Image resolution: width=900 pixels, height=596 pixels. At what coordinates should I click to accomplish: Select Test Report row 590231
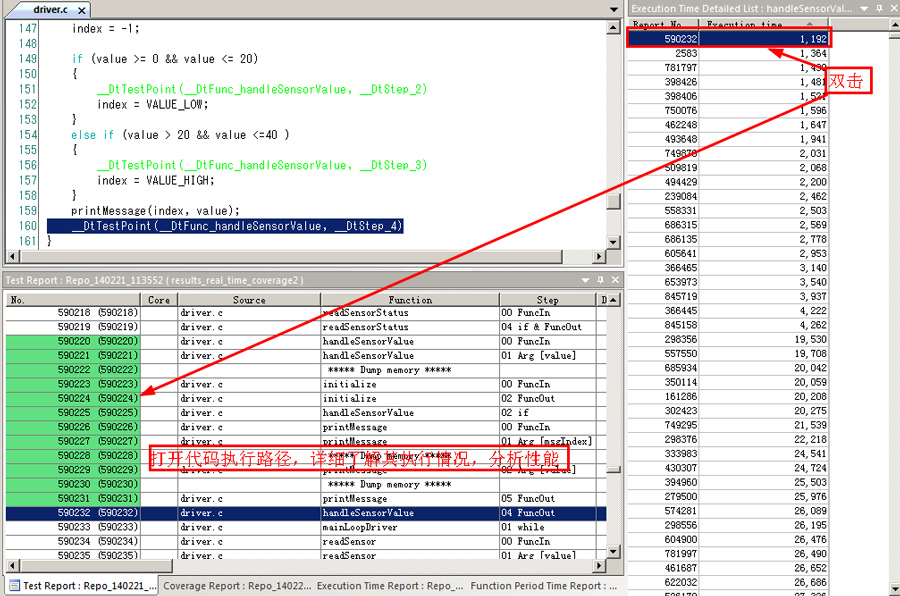tap(306, 498)
